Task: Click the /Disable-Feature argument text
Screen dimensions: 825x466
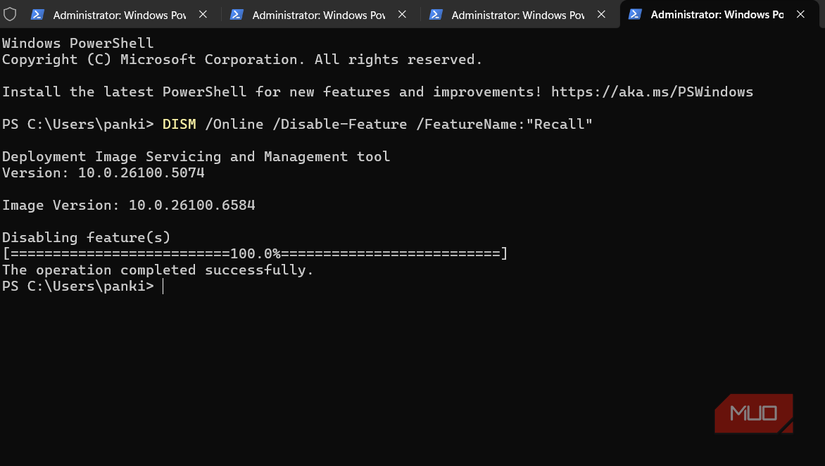Action: coord(339,124)
